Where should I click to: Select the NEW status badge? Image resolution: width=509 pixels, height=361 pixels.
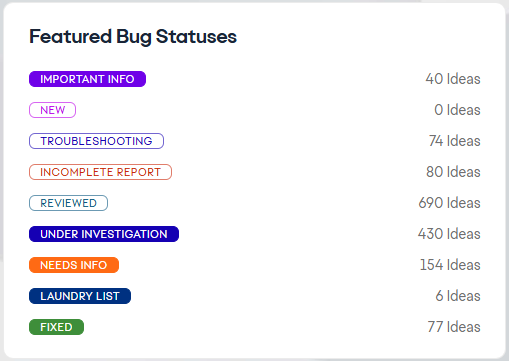(52, 110)
